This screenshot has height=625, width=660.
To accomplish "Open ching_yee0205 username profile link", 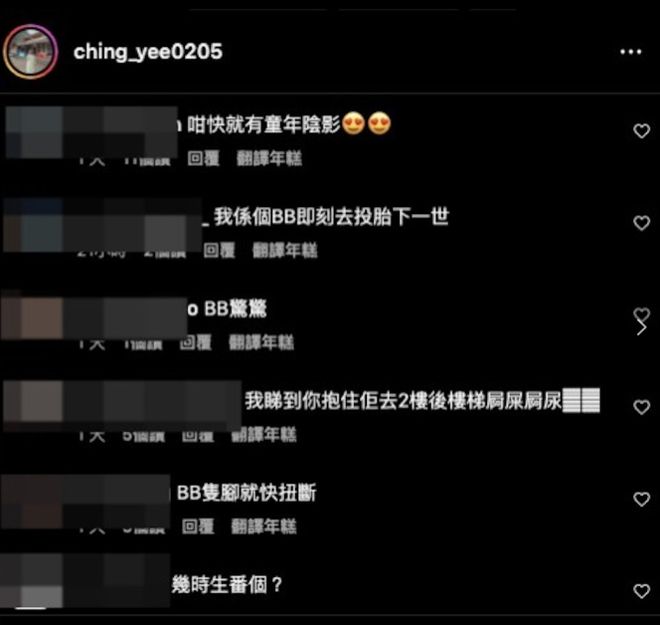I will 148,52.
